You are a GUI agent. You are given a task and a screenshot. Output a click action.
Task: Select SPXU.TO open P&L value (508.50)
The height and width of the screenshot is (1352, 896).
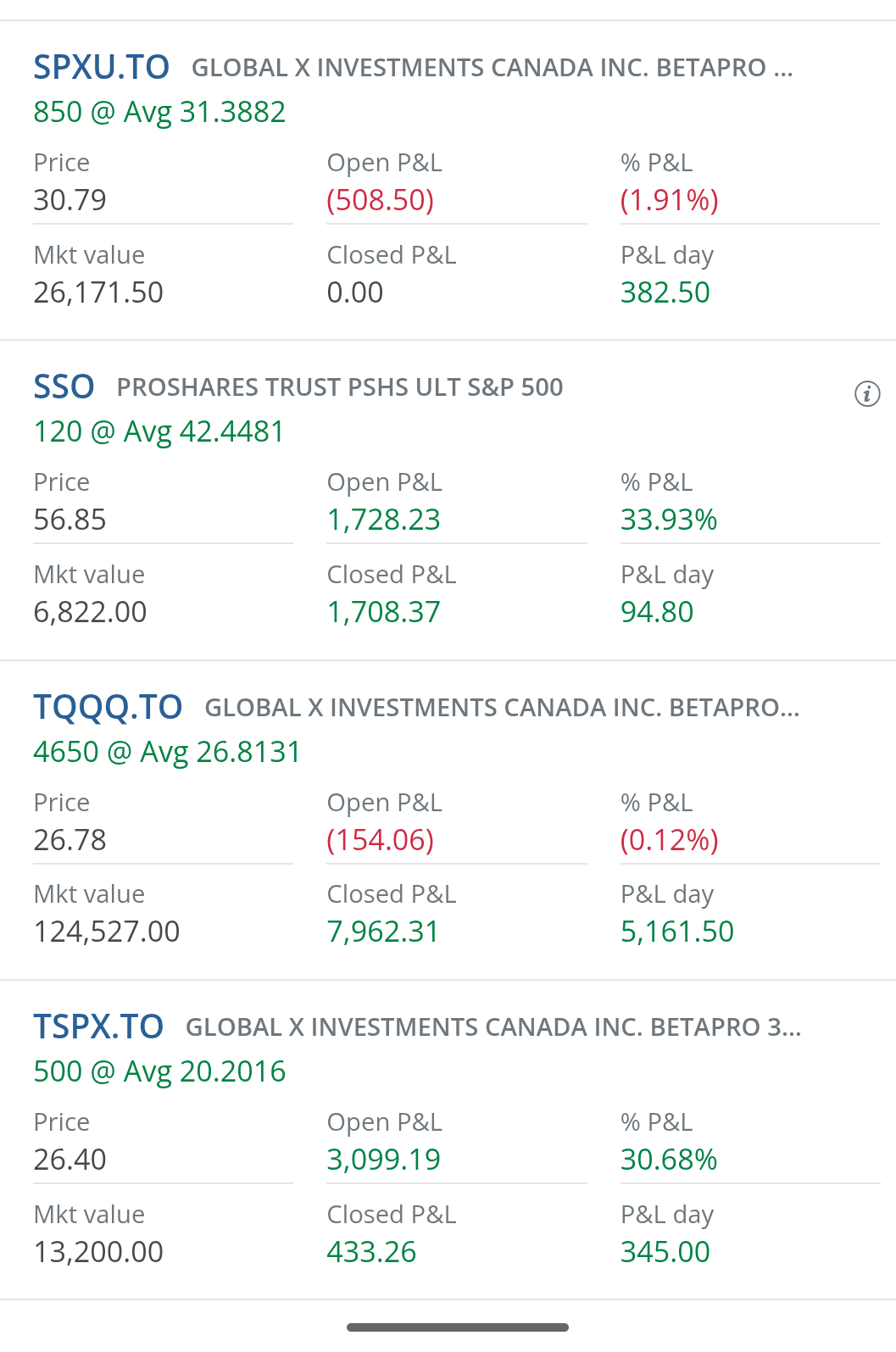pyautogui.click(x=381, y=200)
